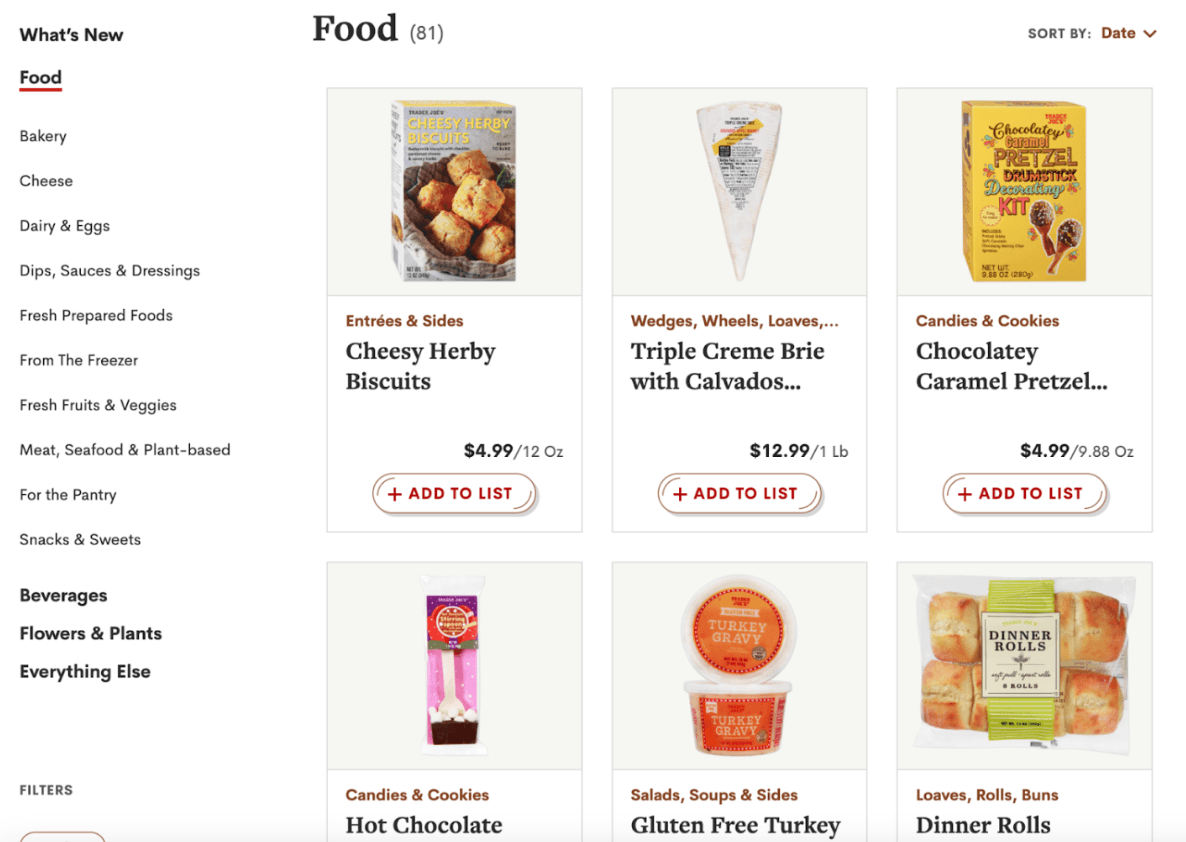1186x842 pixels.
Task: Go to What's New section
Action: (x=71, y=35)
